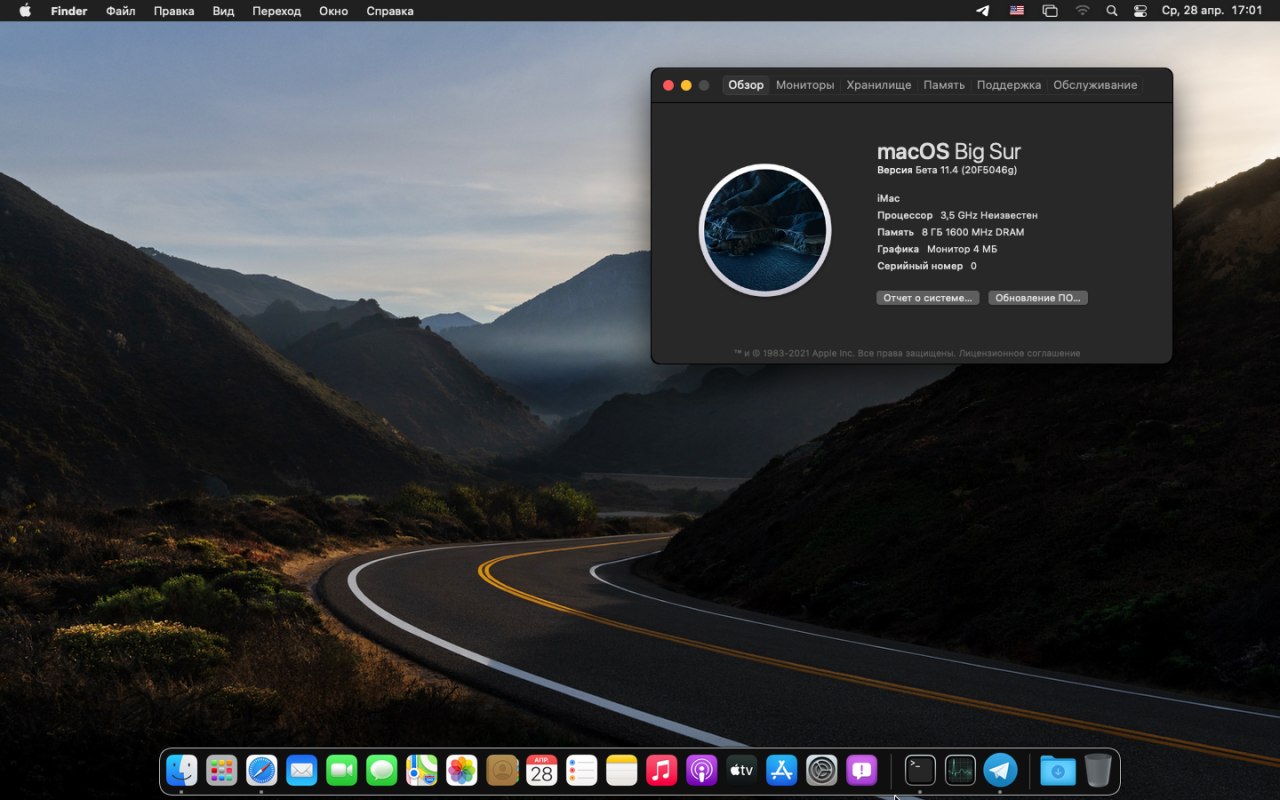
Task: Click the Монитор 4 МБ graphics value
Action: tap(962, 249)
